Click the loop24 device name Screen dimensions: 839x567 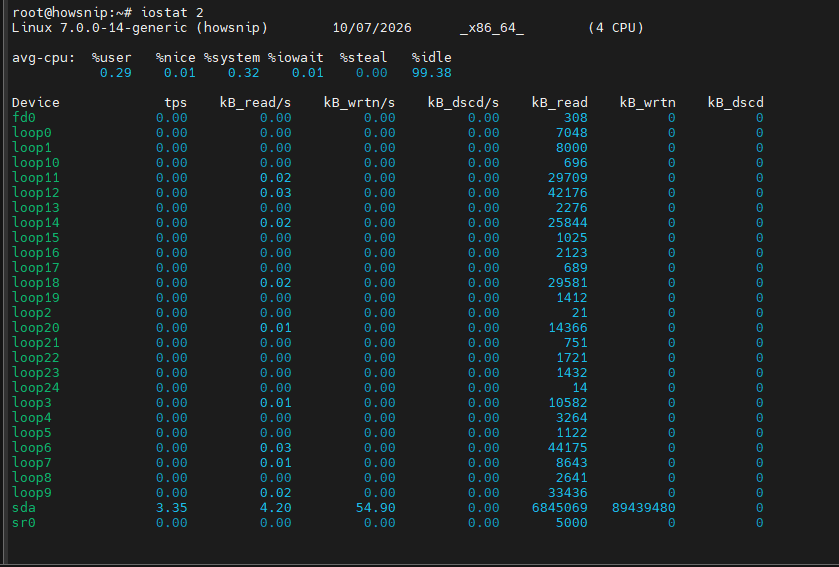pos(36,387)
